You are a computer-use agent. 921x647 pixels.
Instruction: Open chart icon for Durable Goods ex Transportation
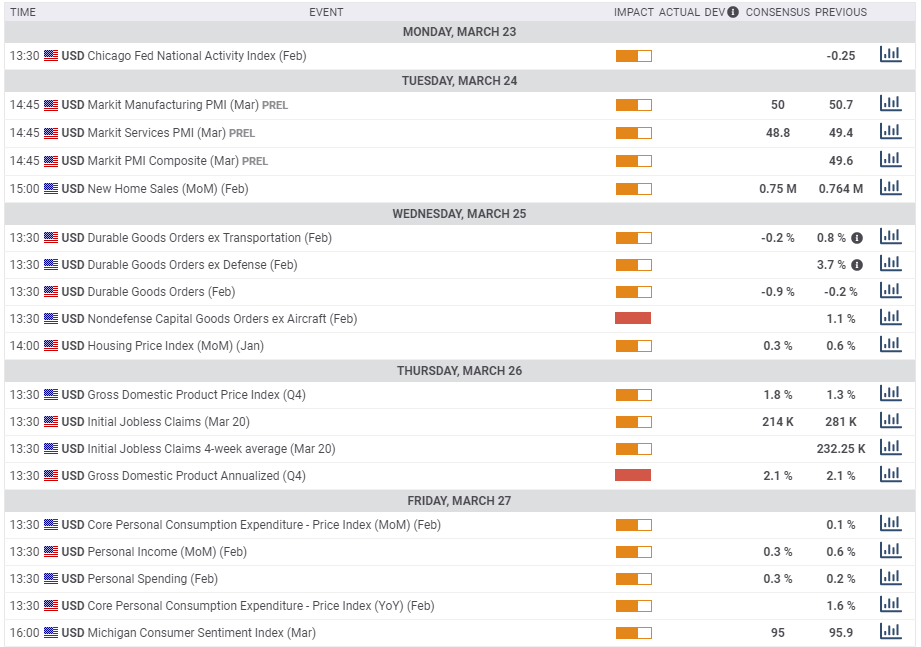pos(890,237)
